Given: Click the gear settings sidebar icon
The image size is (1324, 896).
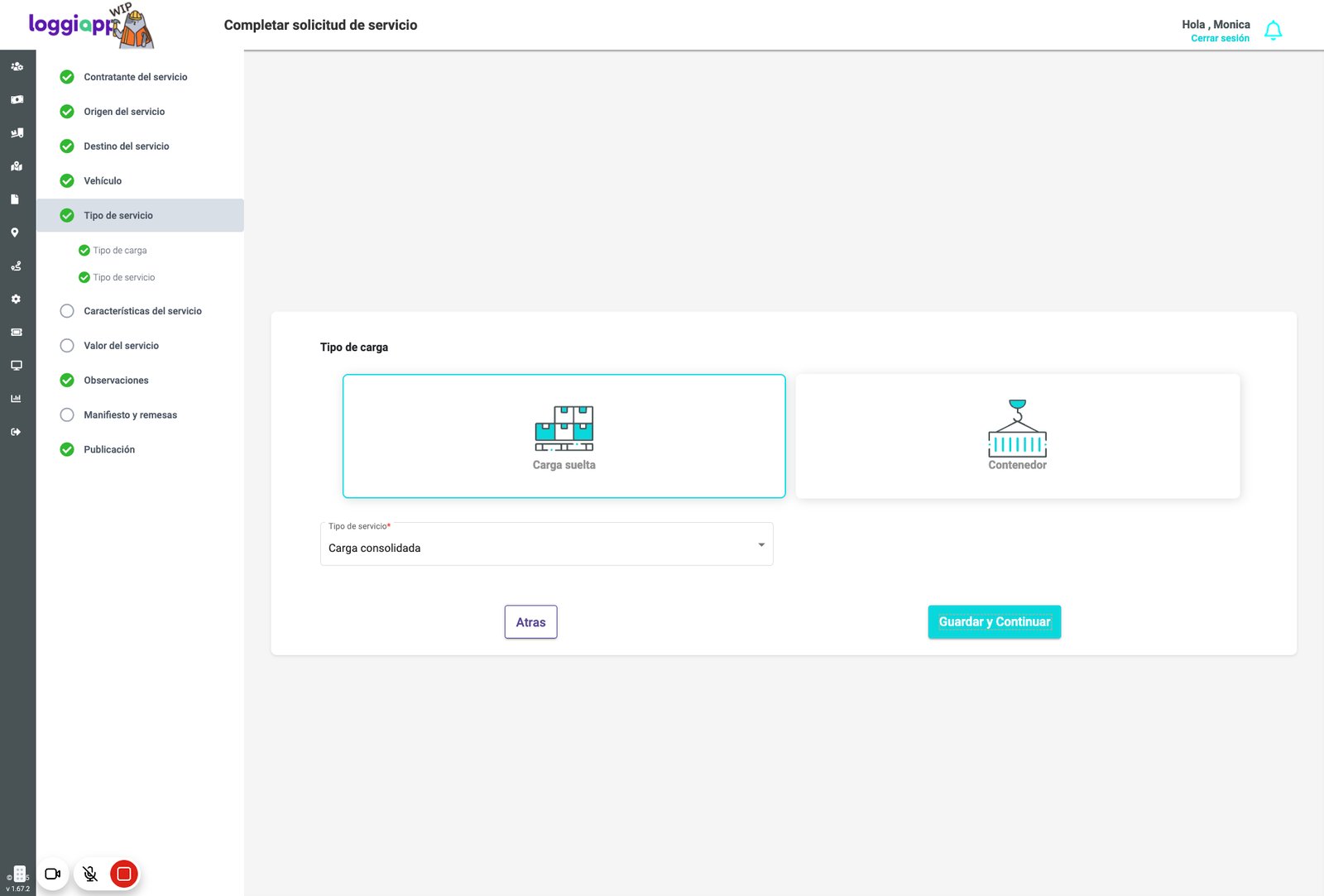Looking at the screenshot, I should tap(16, 299).
